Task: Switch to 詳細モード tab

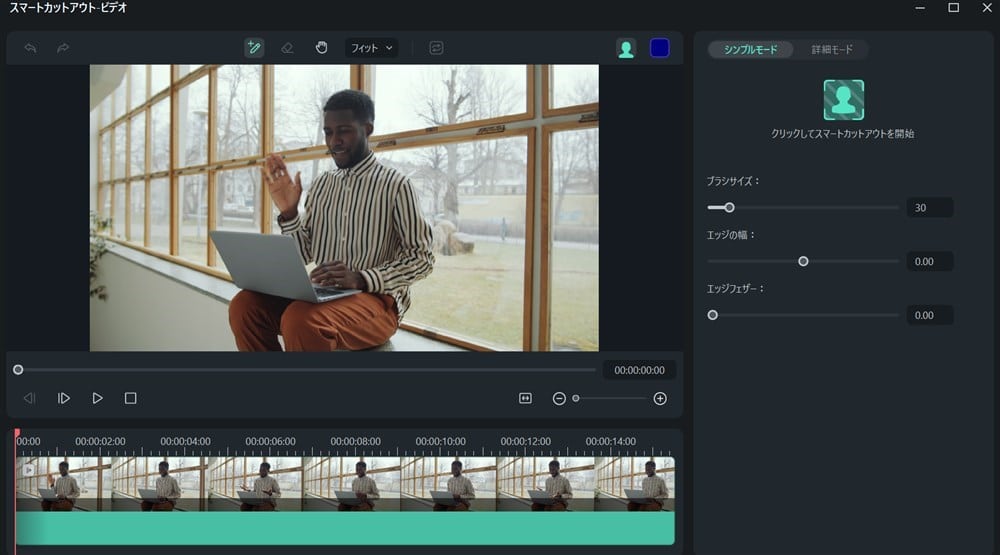Action: coord(832,50)
